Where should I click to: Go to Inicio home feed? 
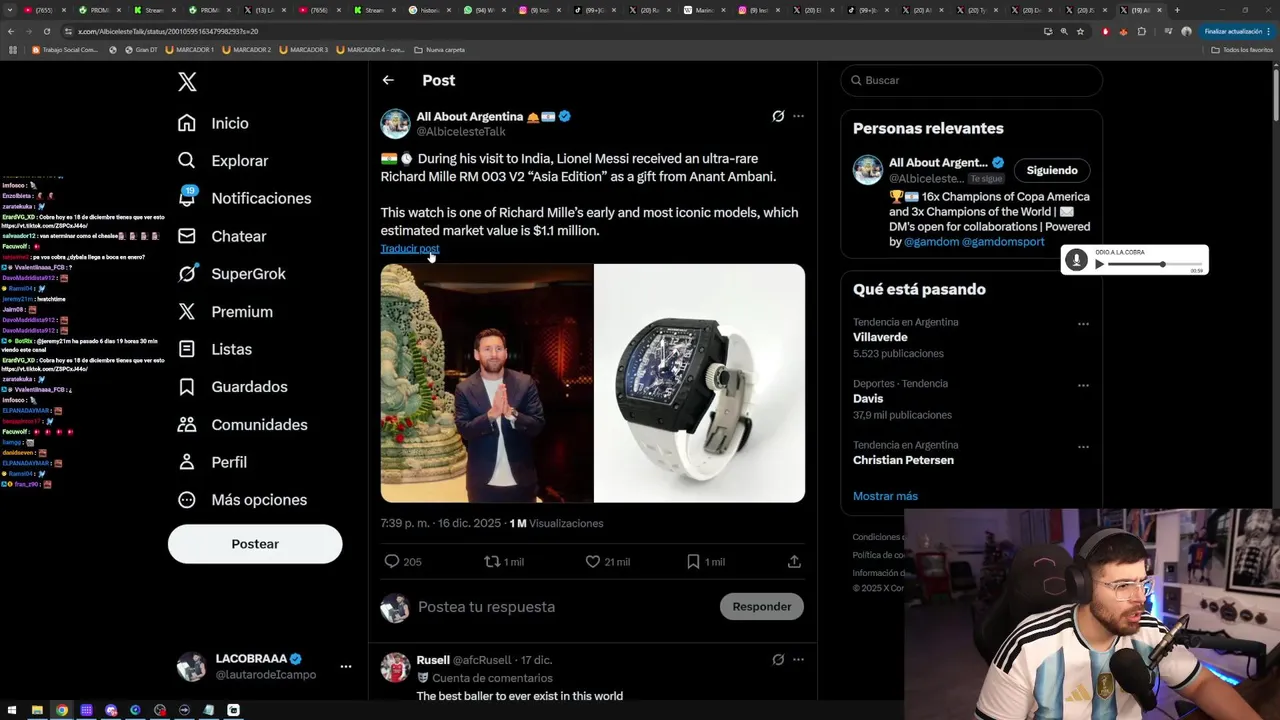tap(213, 123)
